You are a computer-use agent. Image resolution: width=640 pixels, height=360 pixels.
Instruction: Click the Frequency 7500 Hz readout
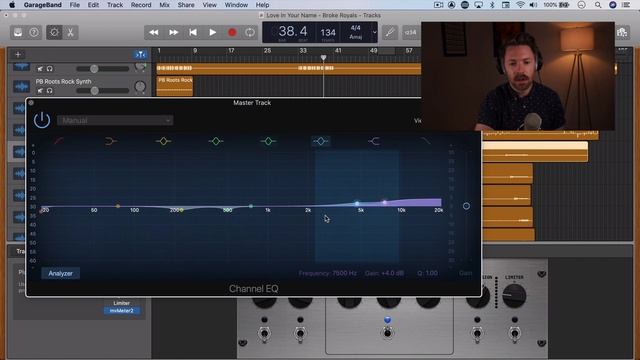(328, 273)
